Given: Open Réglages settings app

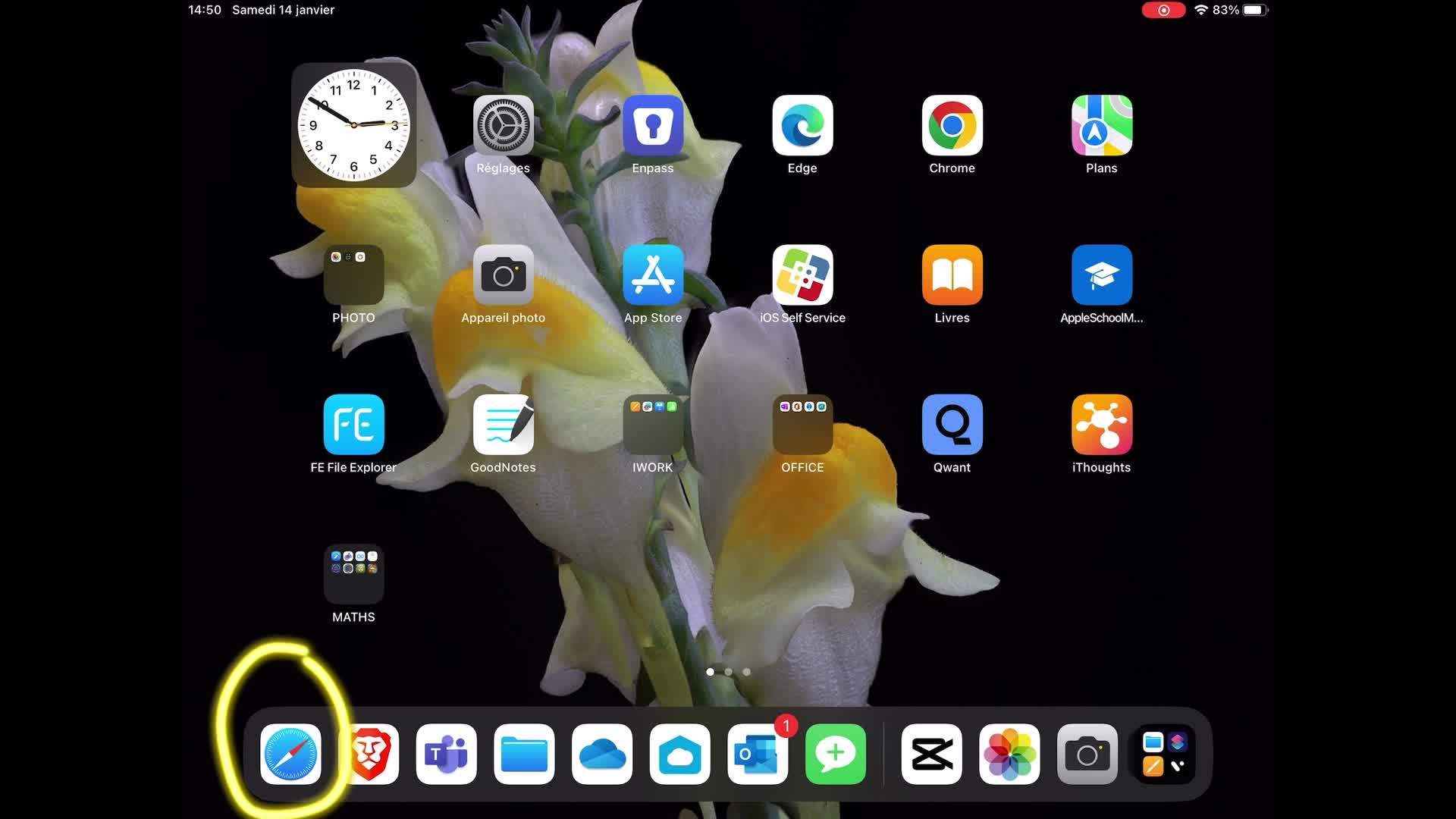Looking at the screenshot, I should point(504,125).
